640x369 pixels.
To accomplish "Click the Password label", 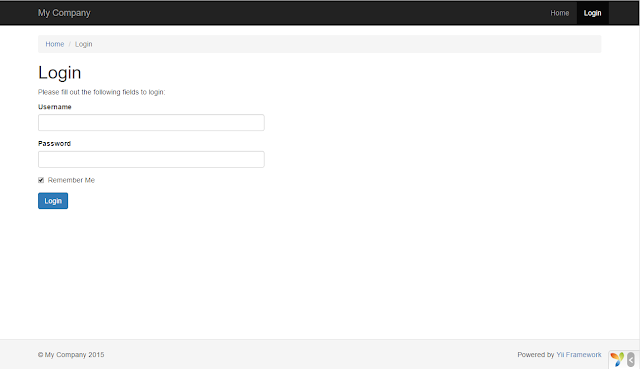I will click(x=54, y=144).
